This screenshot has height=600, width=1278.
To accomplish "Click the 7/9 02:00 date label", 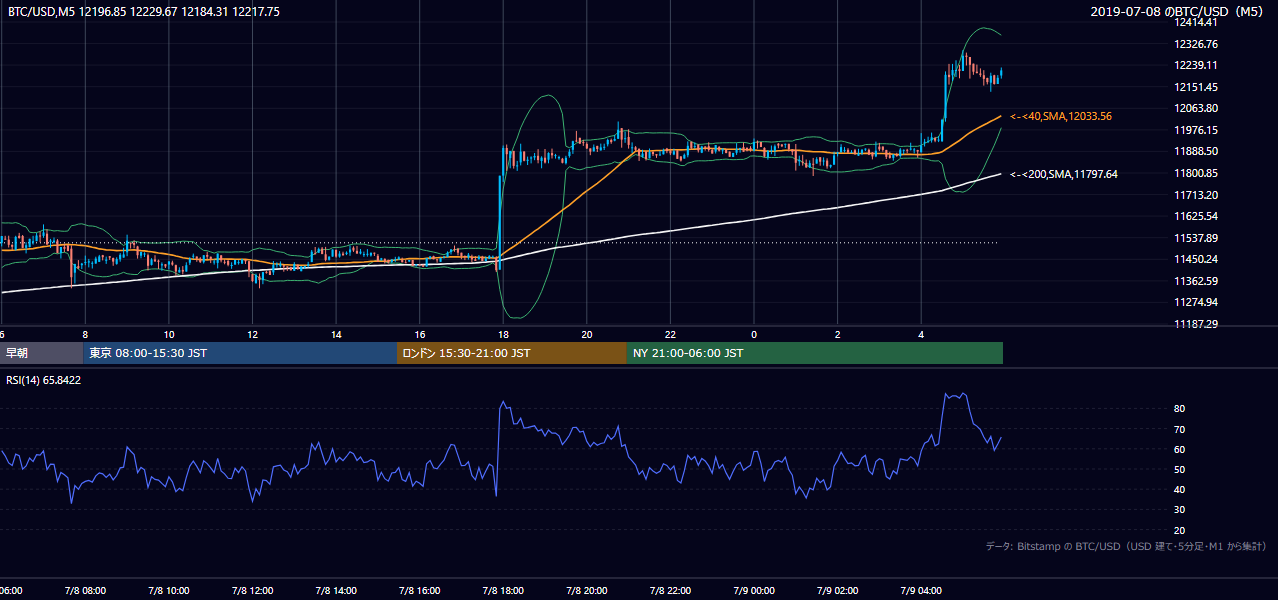I will click(837, 591).
